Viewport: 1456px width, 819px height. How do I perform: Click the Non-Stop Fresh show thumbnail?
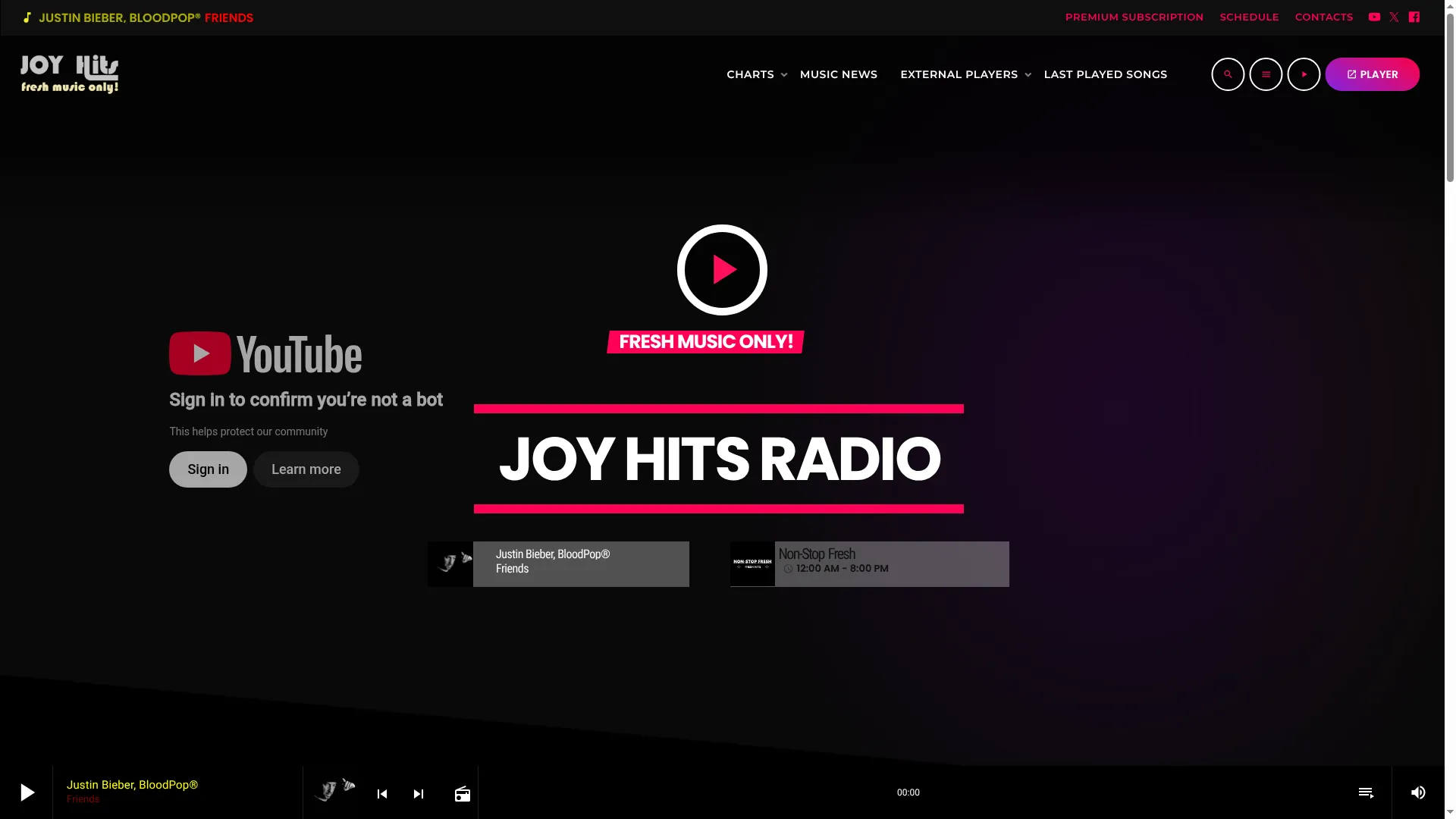point(752,563)
